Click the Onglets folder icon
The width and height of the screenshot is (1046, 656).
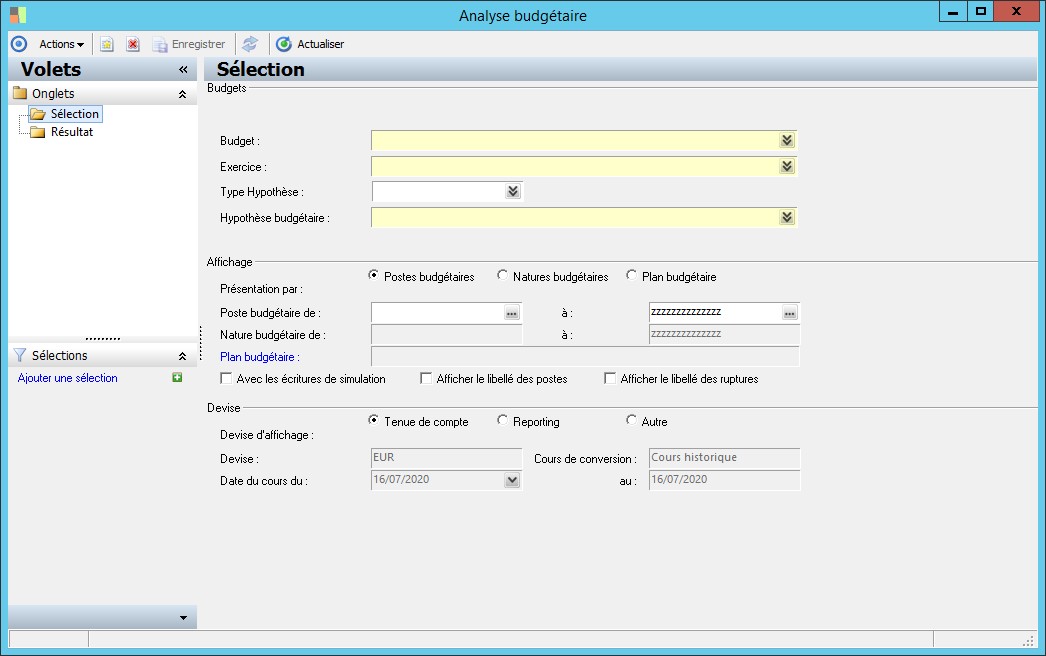pos(20,93)
